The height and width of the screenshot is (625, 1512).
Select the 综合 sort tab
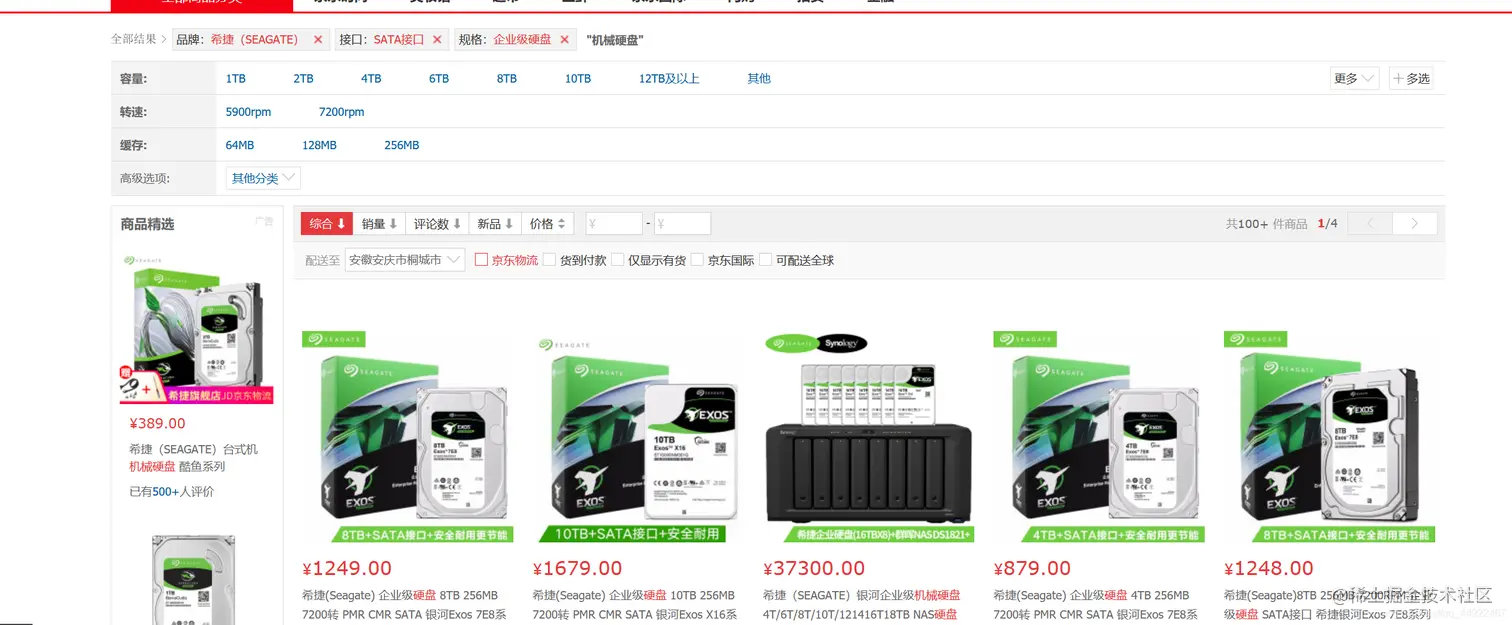pyautogui.click(x=327, y=224)
